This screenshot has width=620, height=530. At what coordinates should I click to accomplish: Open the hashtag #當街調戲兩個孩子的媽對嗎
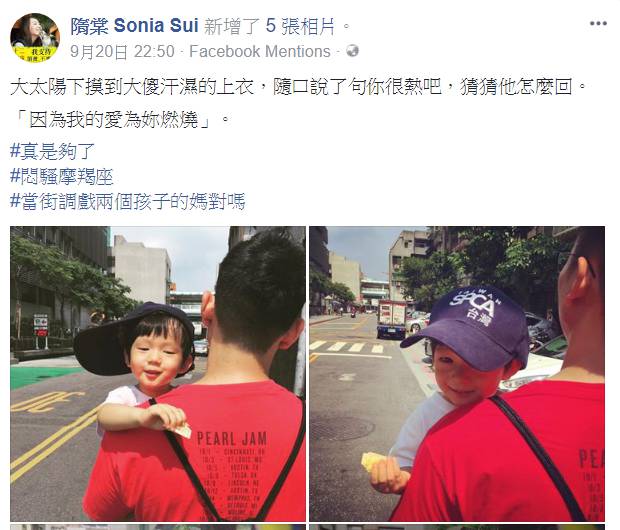tap(128, 201)
